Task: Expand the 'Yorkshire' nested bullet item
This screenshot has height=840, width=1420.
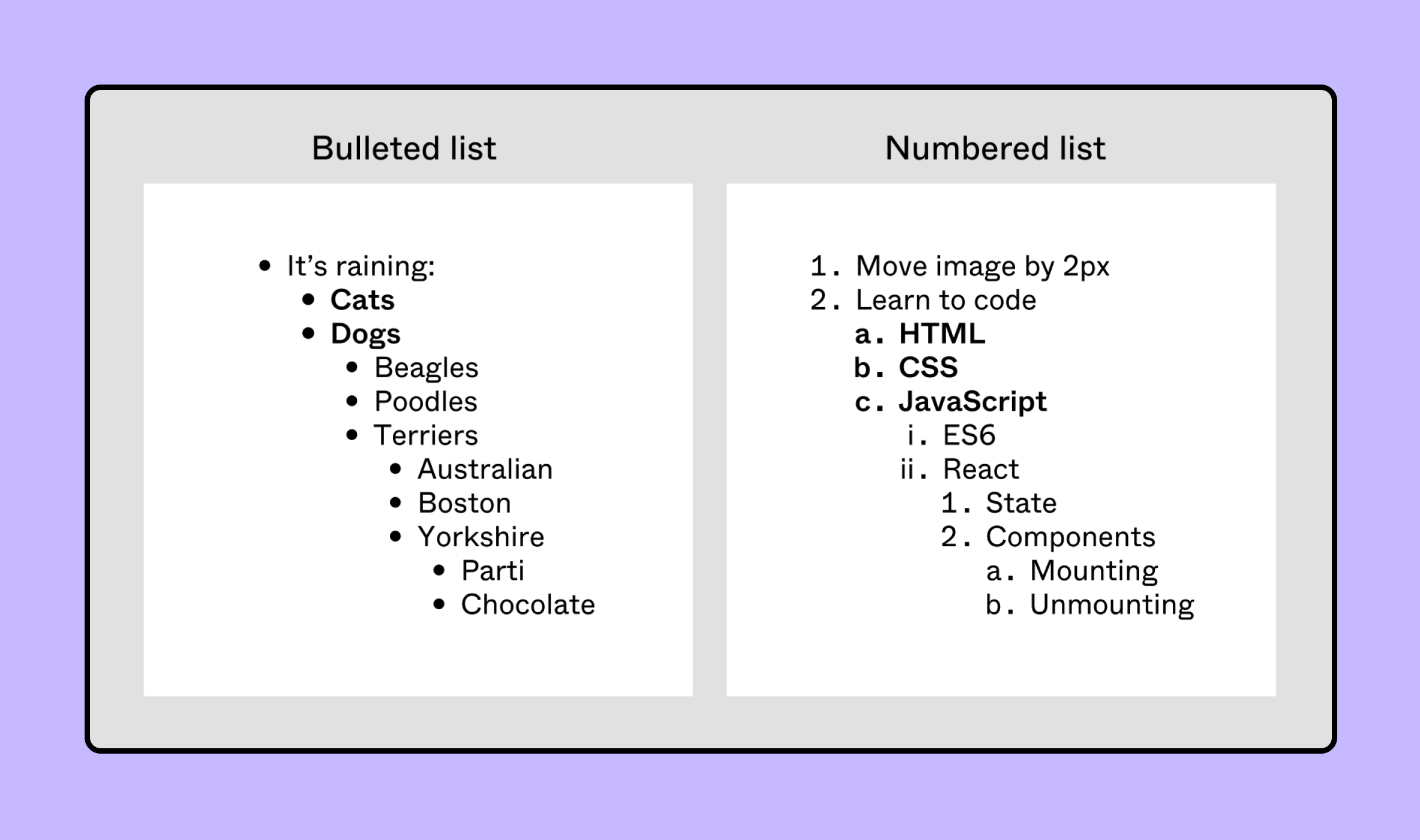Action: click(431, 537)
